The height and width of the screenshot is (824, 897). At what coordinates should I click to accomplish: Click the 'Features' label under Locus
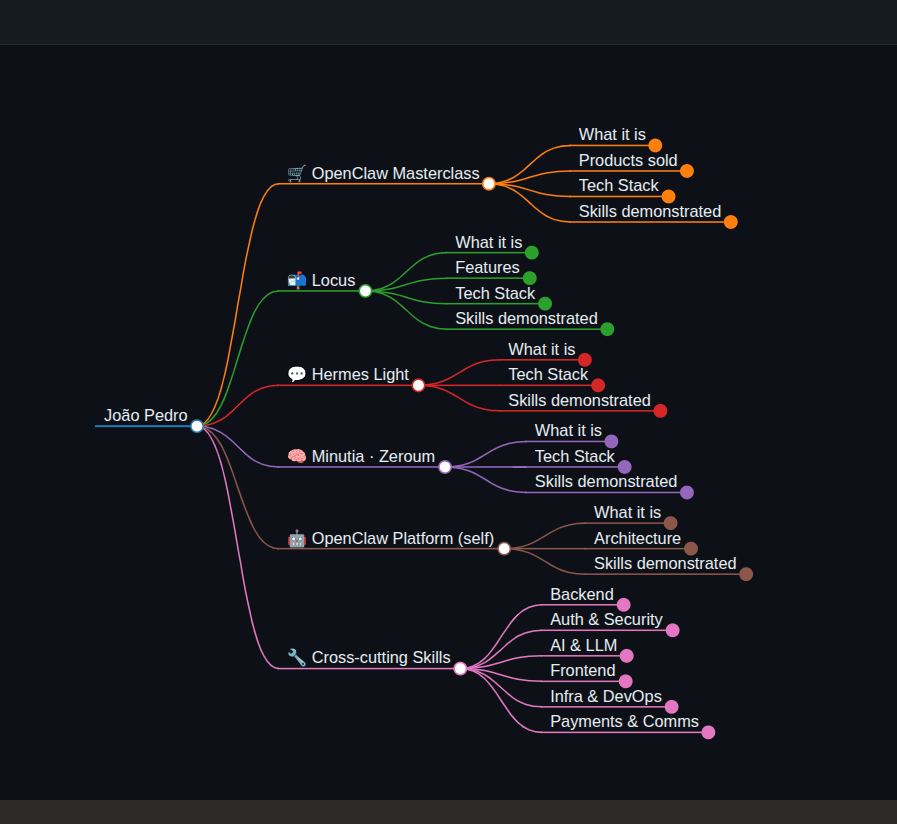click(487, 267)
